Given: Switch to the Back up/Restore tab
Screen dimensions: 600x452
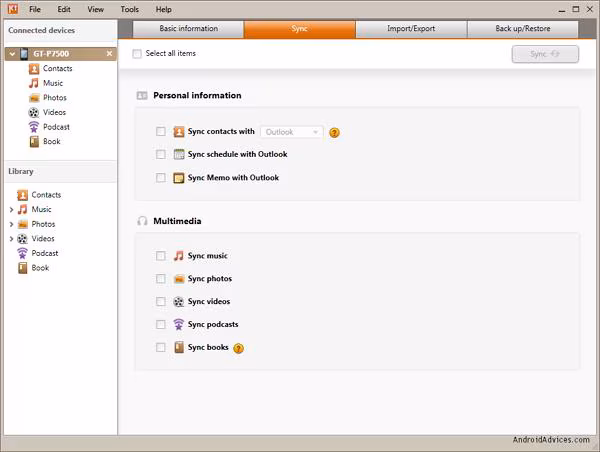Looking at the screenshot, I should click(x=523, y=29).
